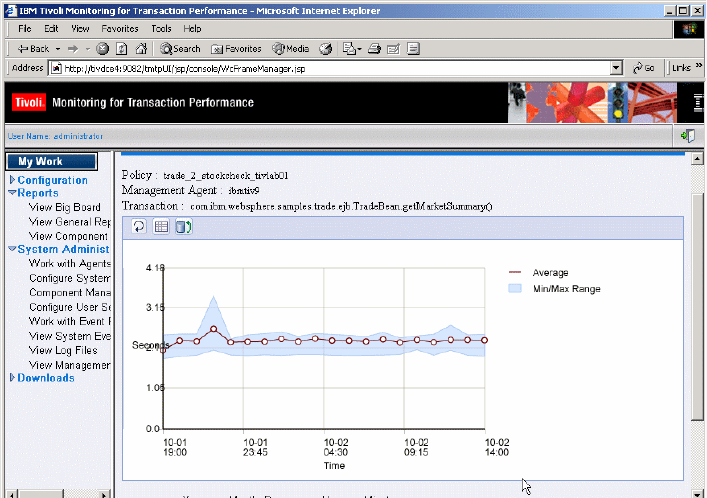Click the browser Stop icon
Viewport: 707px width, 498px height.
[103, 49]
